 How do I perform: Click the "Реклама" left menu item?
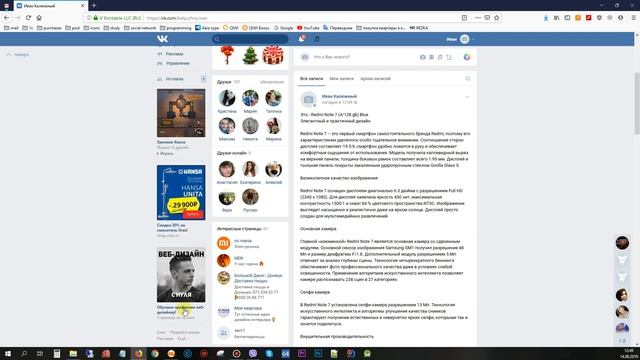[x=174, y=54]
